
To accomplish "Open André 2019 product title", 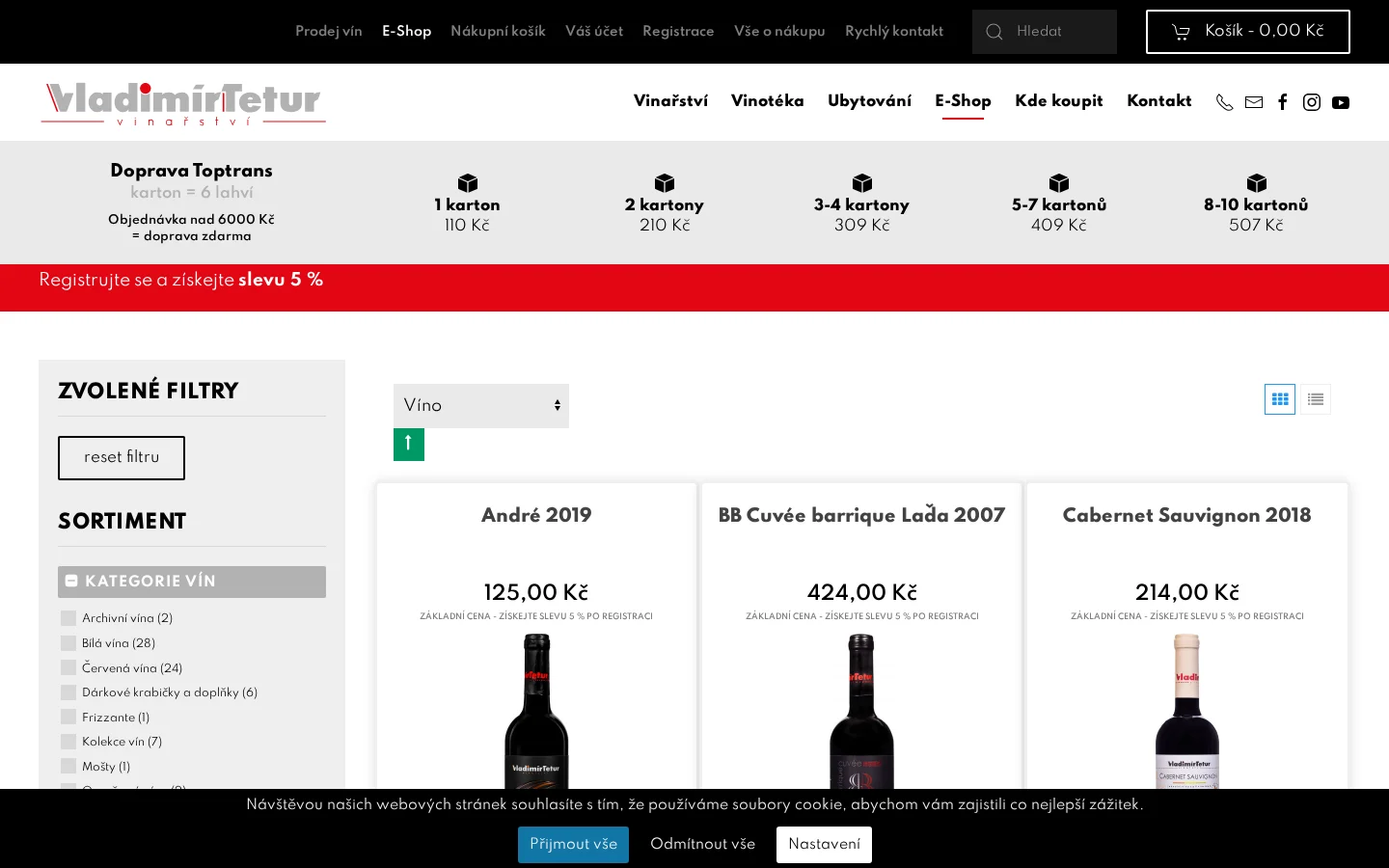I will [536, 515].
